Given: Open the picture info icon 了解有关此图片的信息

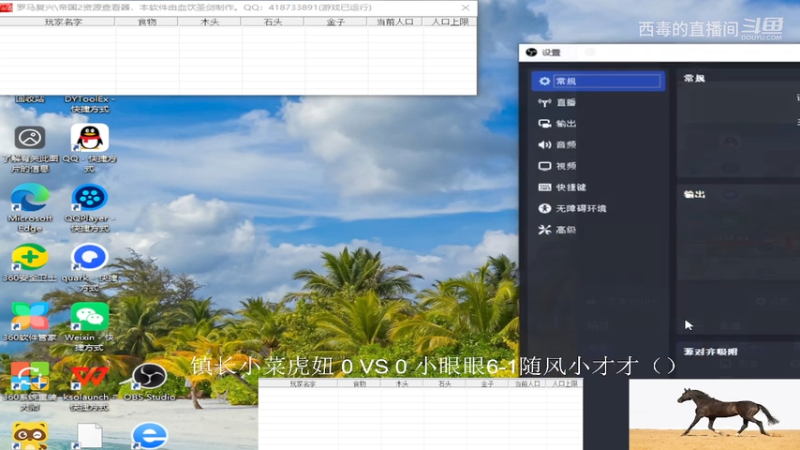Looking at the screenshot, I should pyautogui.click(x=30, y=148).
